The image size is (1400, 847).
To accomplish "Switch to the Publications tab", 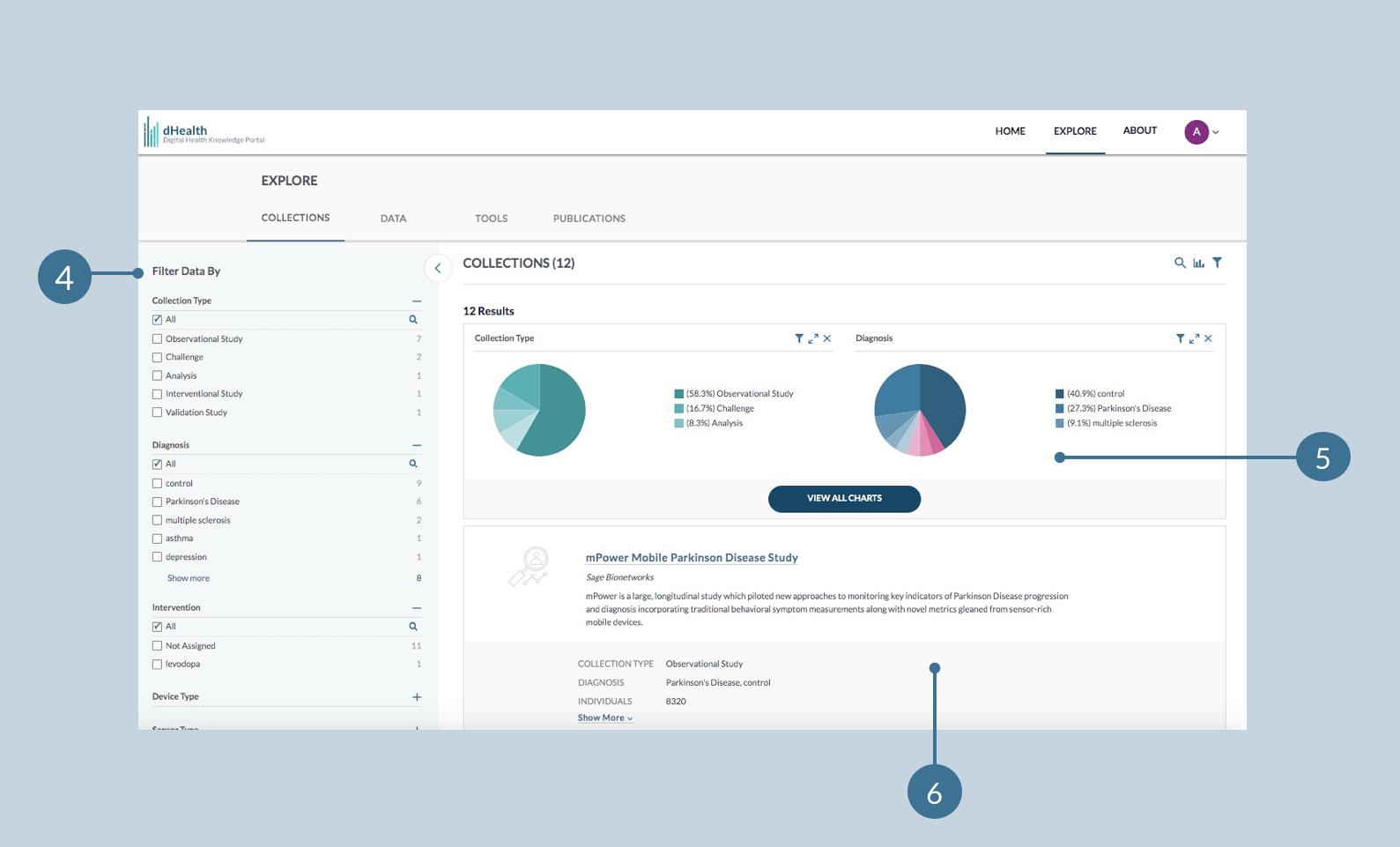I will pyautogui.click(x=589, y=219).
